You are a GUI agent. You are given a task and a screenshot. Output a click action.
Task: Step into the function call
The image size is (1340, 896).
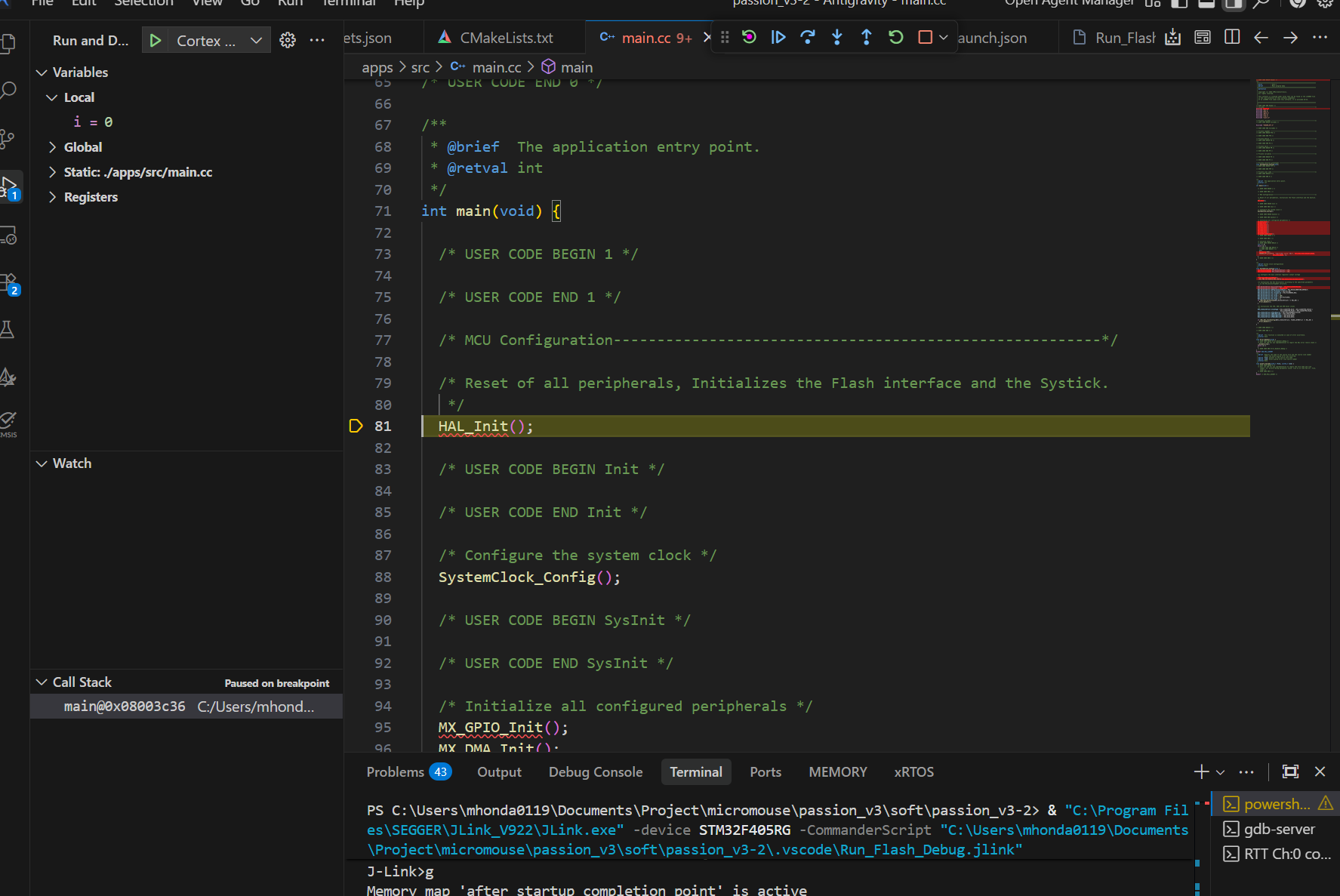coord(837,37)
